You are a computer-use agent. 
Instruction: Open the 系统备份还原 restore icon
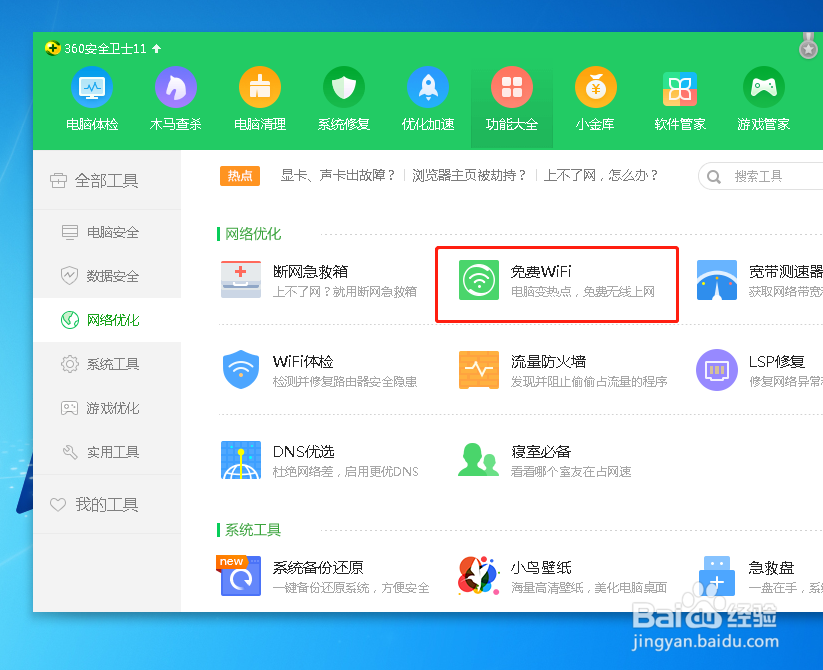pos(239,575)
